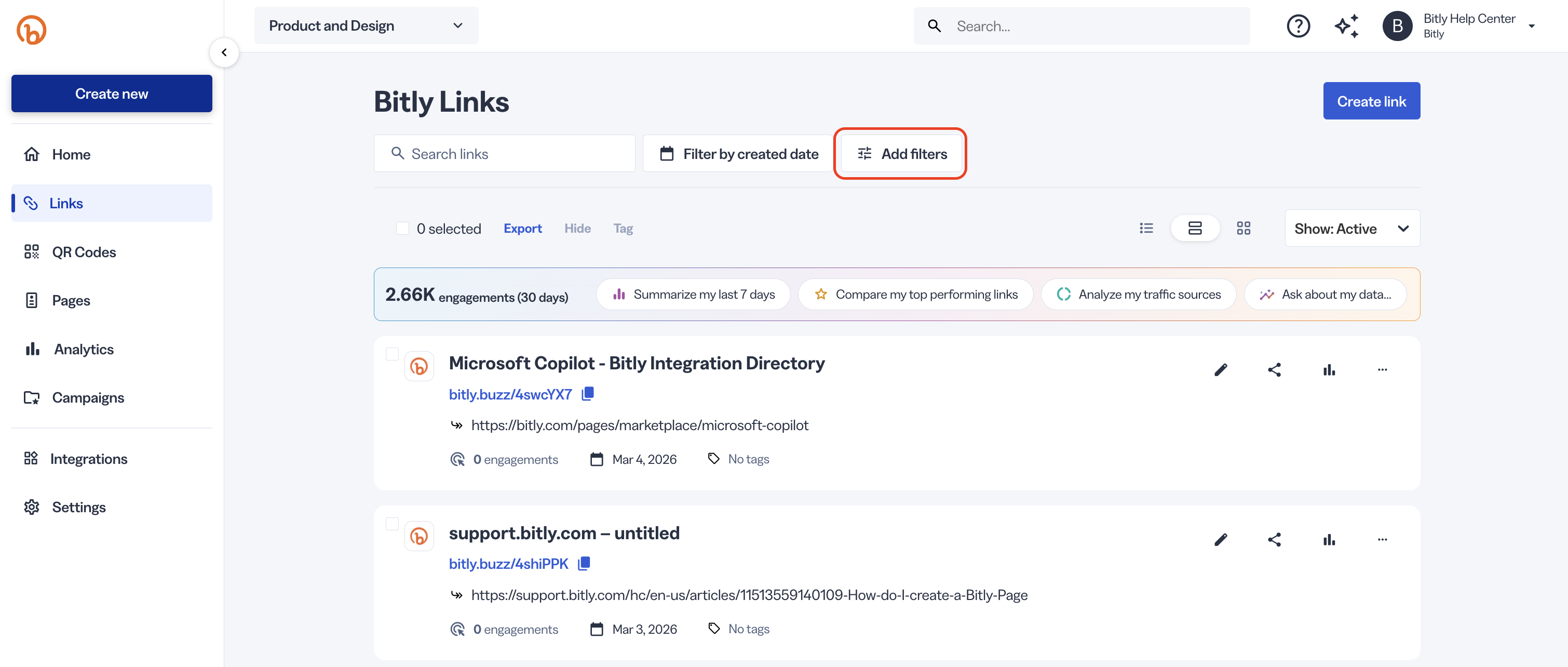This screenshot has width=1568, height=667.
Task: Switch to card row view
Action: [1195, 229]
